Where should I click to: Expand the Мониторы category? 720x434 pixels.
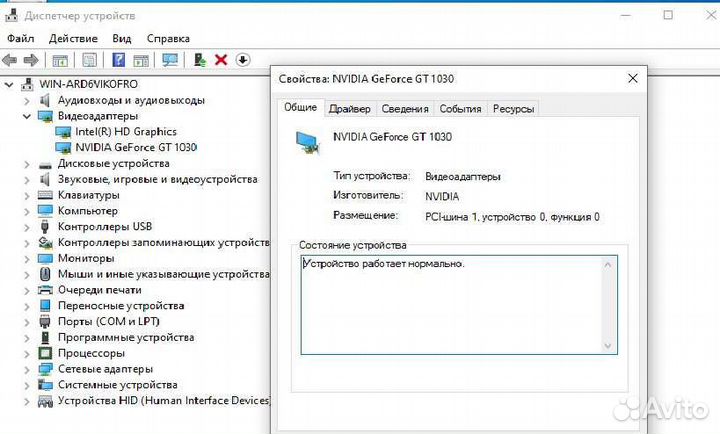27,259
